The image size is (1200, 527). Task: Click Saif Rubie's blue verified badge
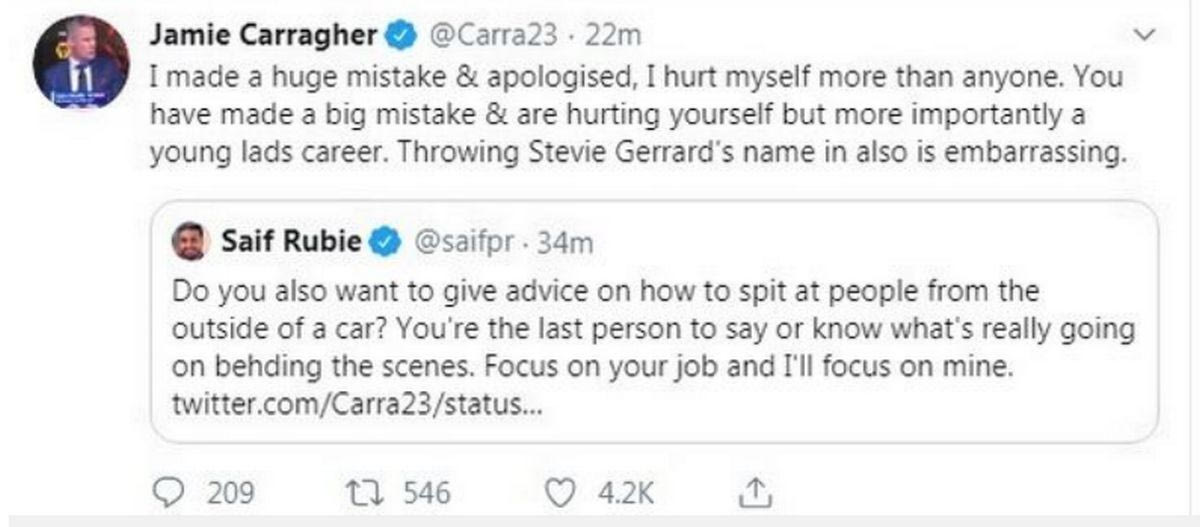pos(386,242)
